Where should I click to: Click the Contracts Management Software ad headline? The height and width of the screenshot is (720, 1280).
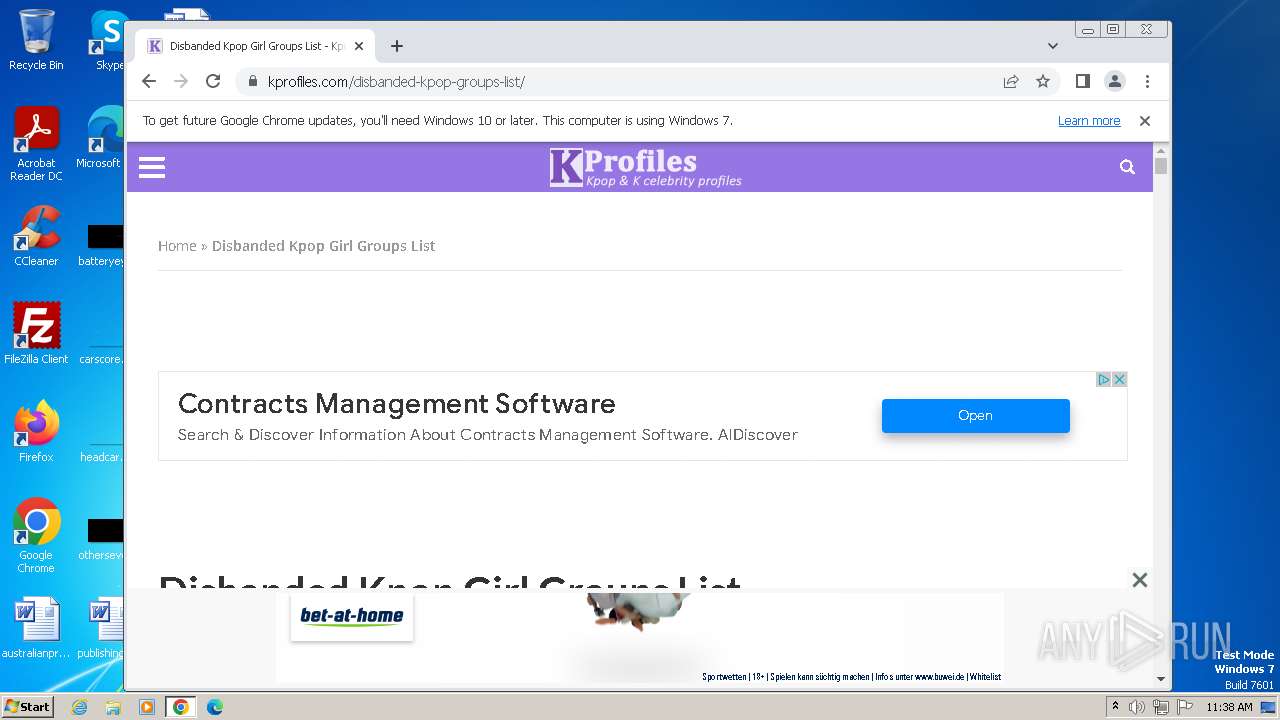pyautogui.click(x=397, y=404)
